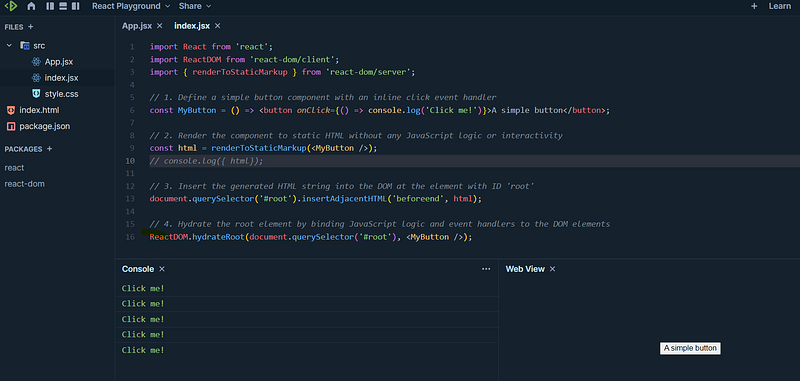Viewport: 800px width, 381px height.
Task: Select the Console panel tab
Action: (138, 269)
